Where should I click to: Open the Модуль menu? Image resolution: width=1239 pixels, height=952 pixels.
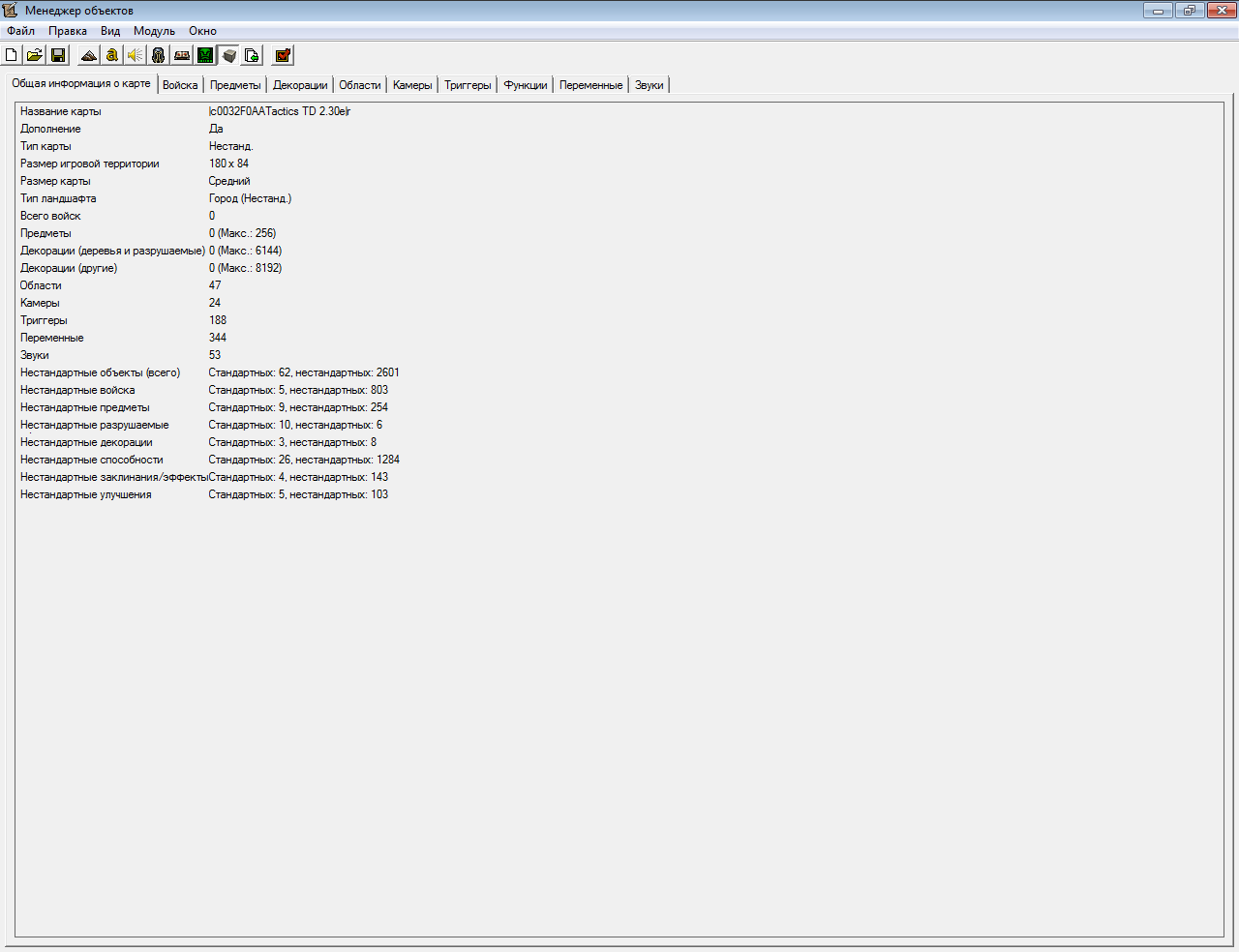[x=154, y=31]
